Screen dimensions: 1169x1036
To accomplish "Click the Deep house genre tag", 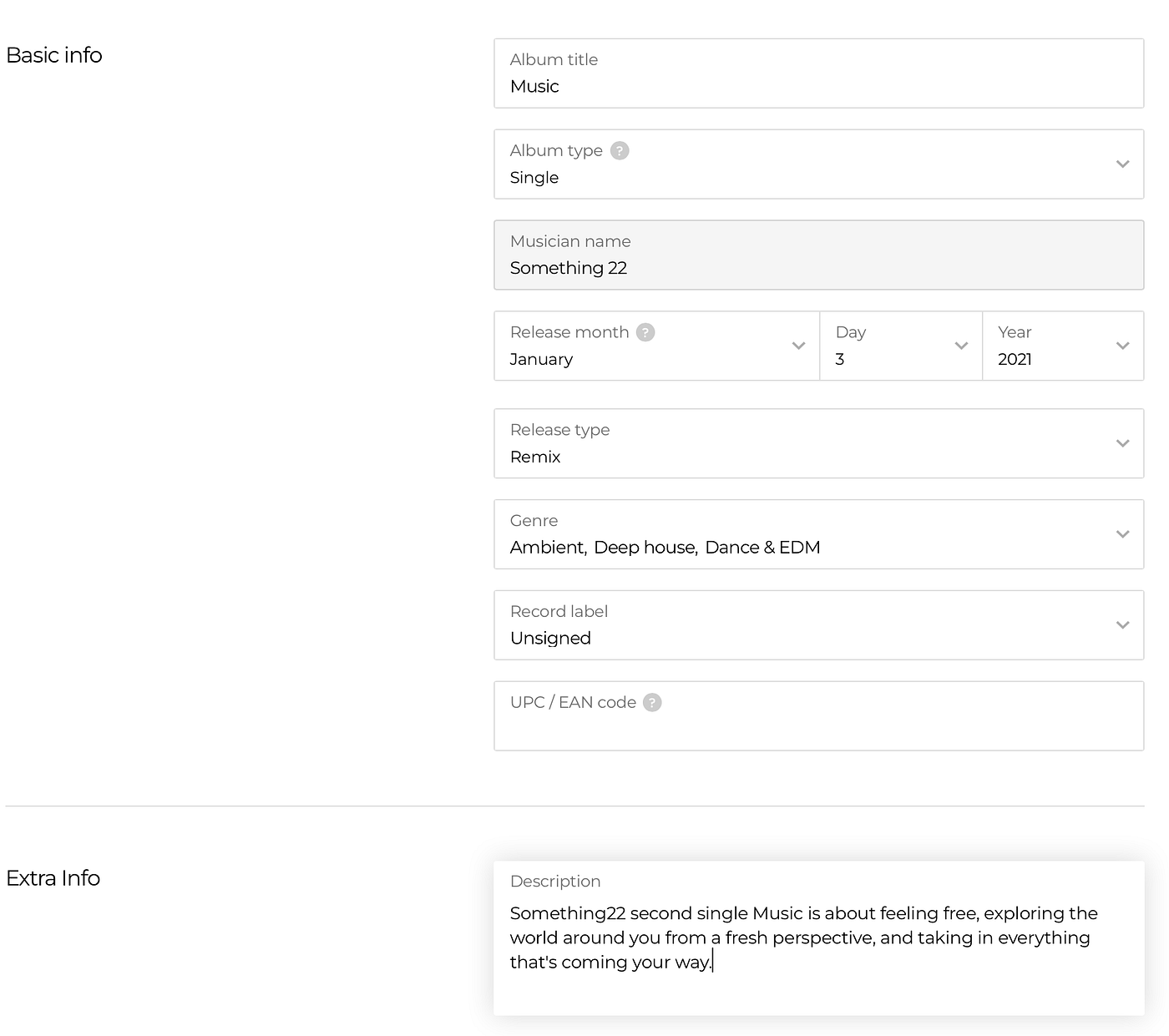I will click(x=645, y=548).
